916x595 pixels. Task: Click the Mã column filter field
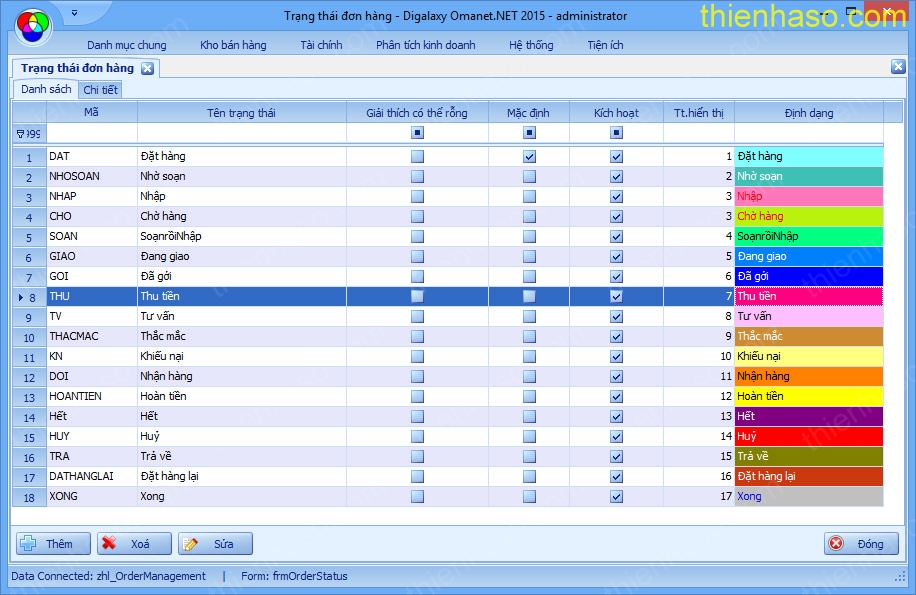tap(92, 133)
